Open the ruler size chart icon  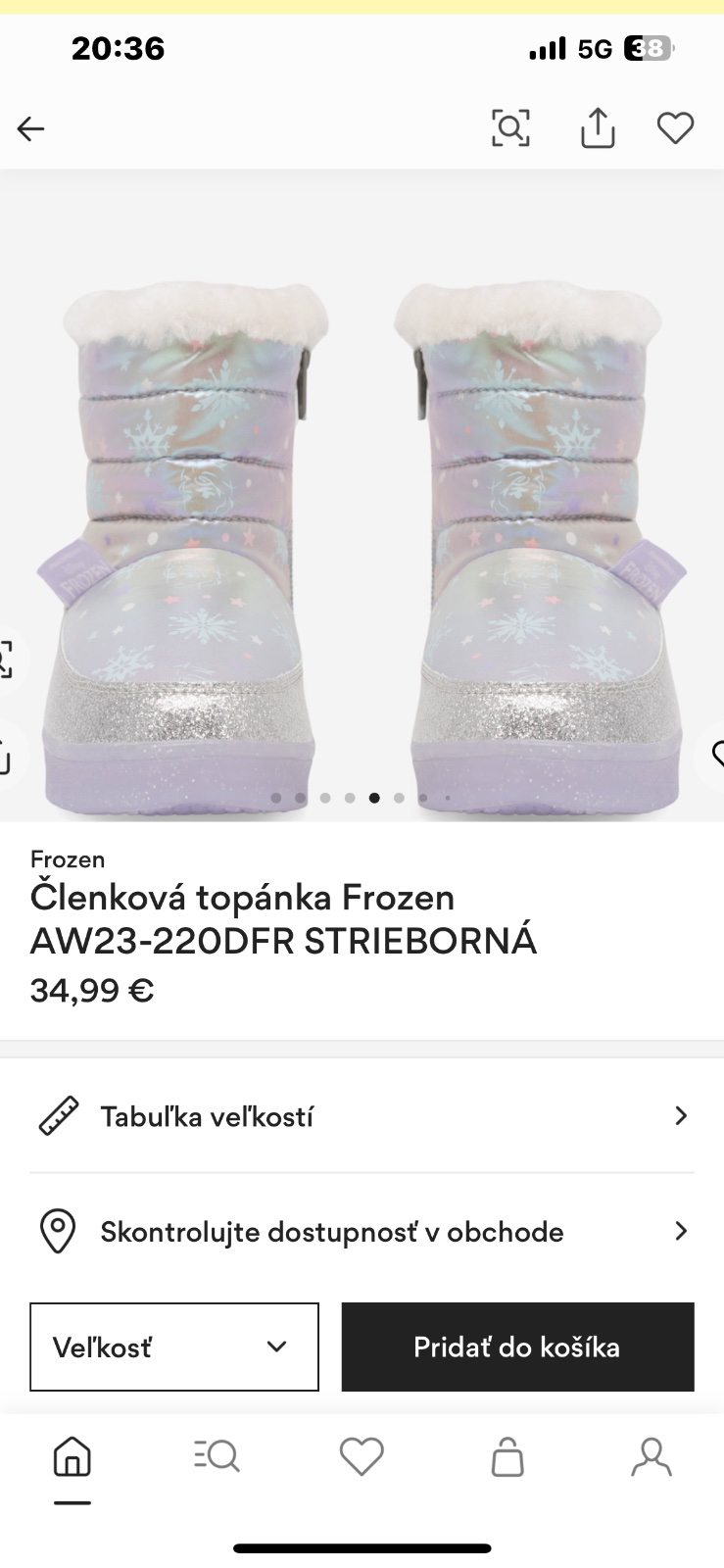[58, 1116]
